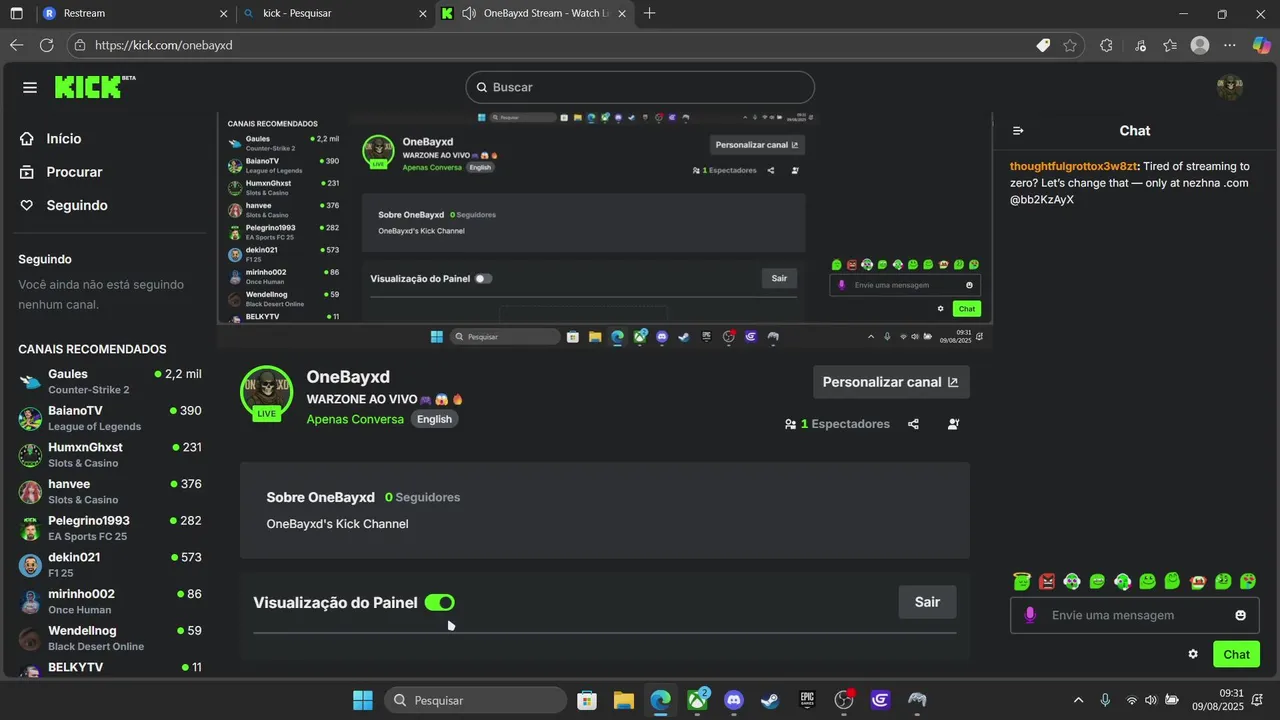Click the Buscar search field
Screen dimensions: 1280x720
tap(640, 87)
